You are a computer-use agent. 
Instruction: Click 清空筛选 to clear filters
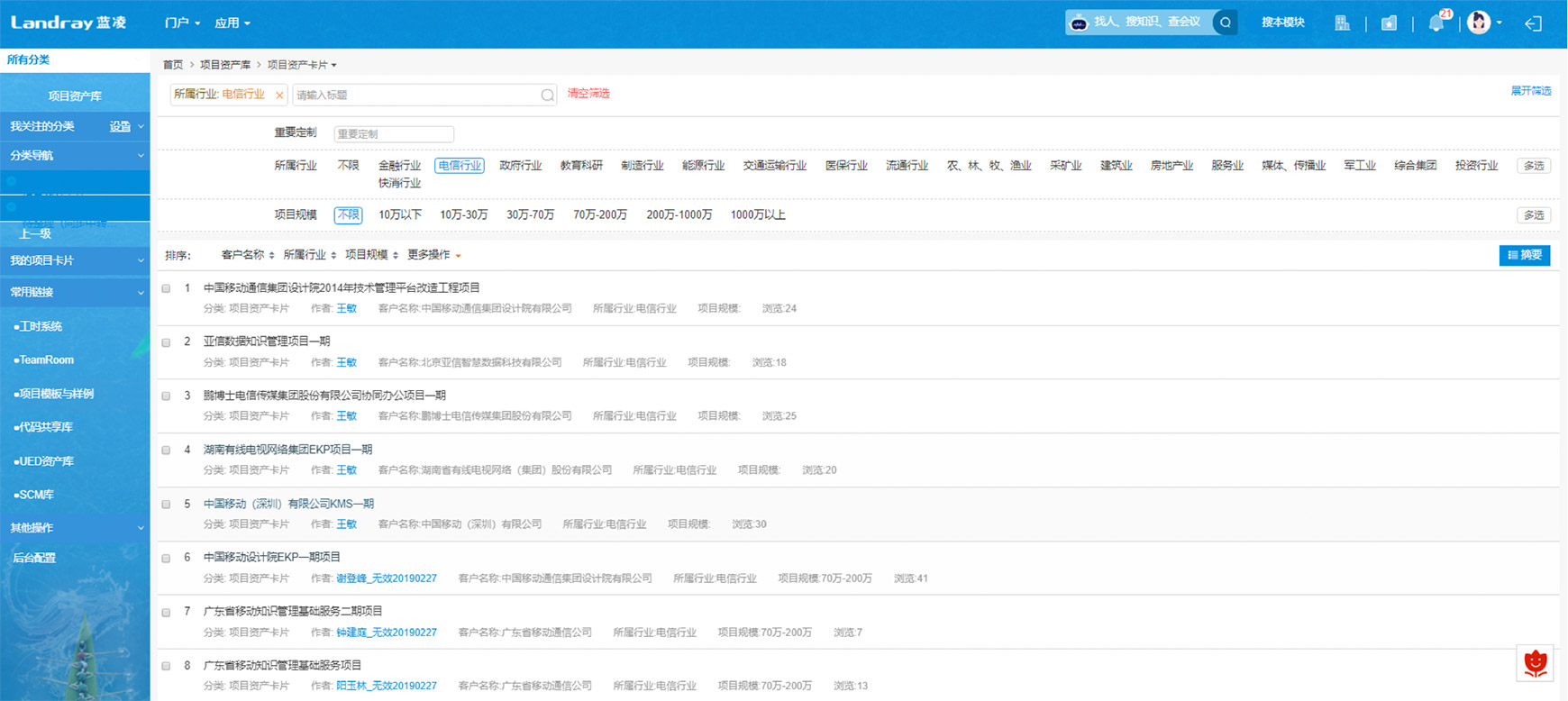(x=588, y=94)
